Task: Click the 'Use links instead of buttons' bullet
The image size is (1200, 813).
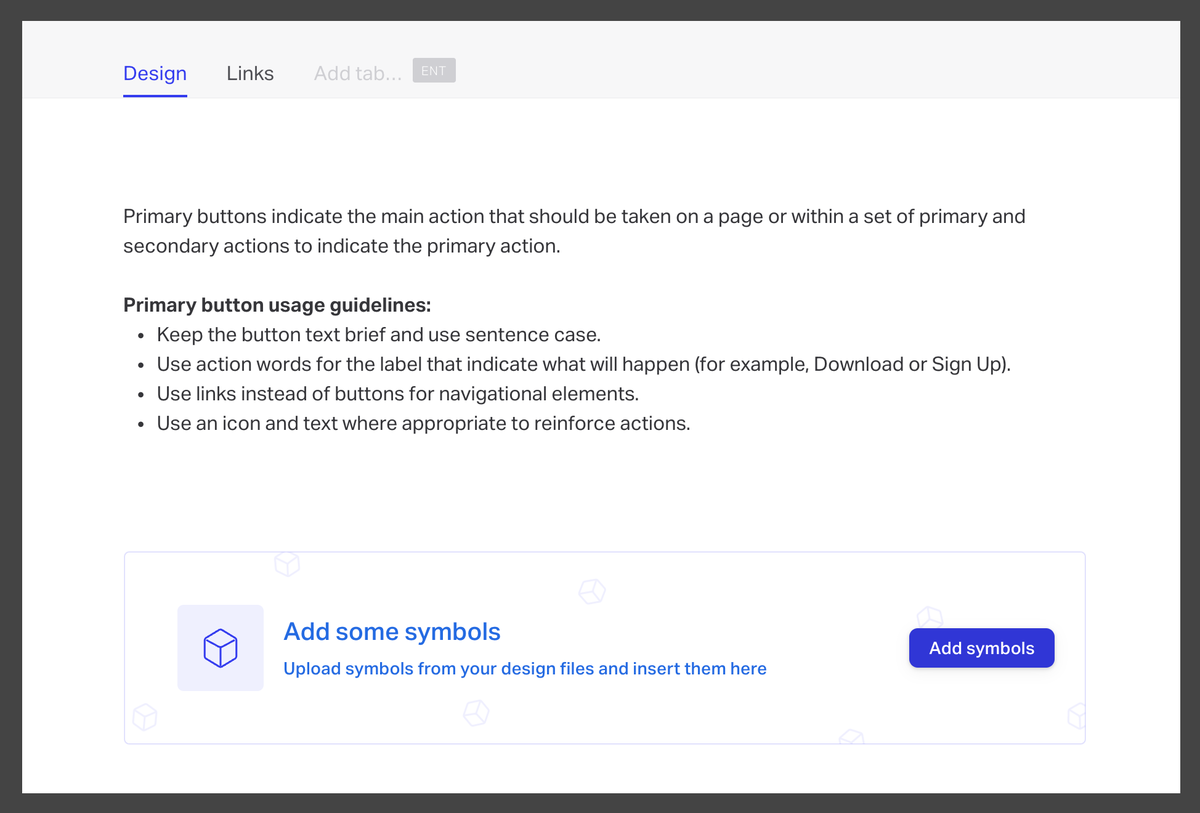Action: tap(397, 394)
